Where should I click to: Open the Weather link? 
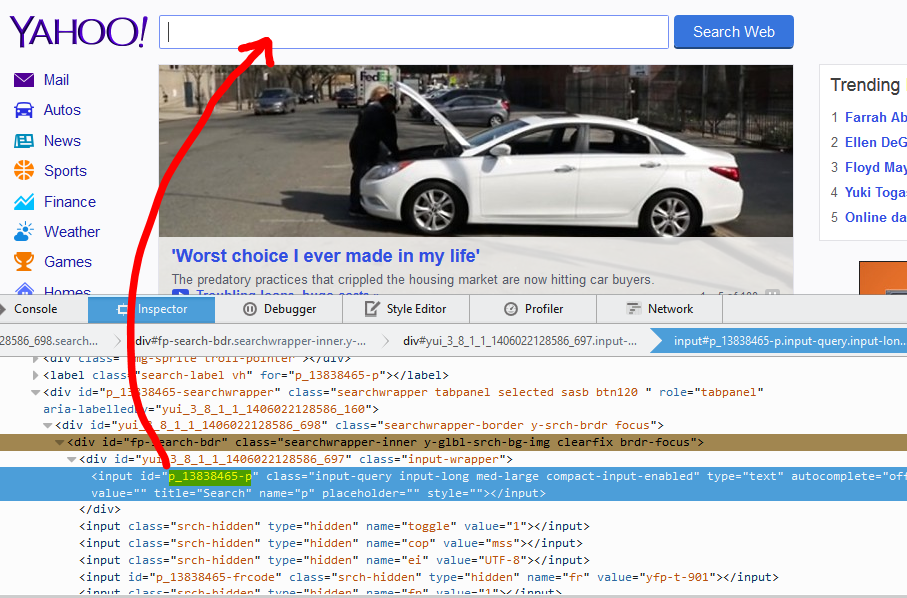(x=72, y=232)
